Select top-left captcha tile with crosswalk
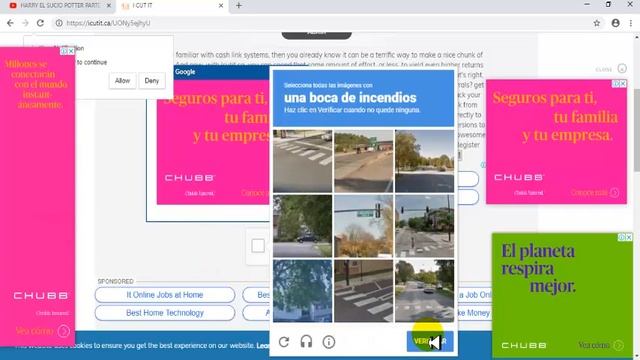The width and height of the screenshot is (640, 360). (x=302, y=161)
